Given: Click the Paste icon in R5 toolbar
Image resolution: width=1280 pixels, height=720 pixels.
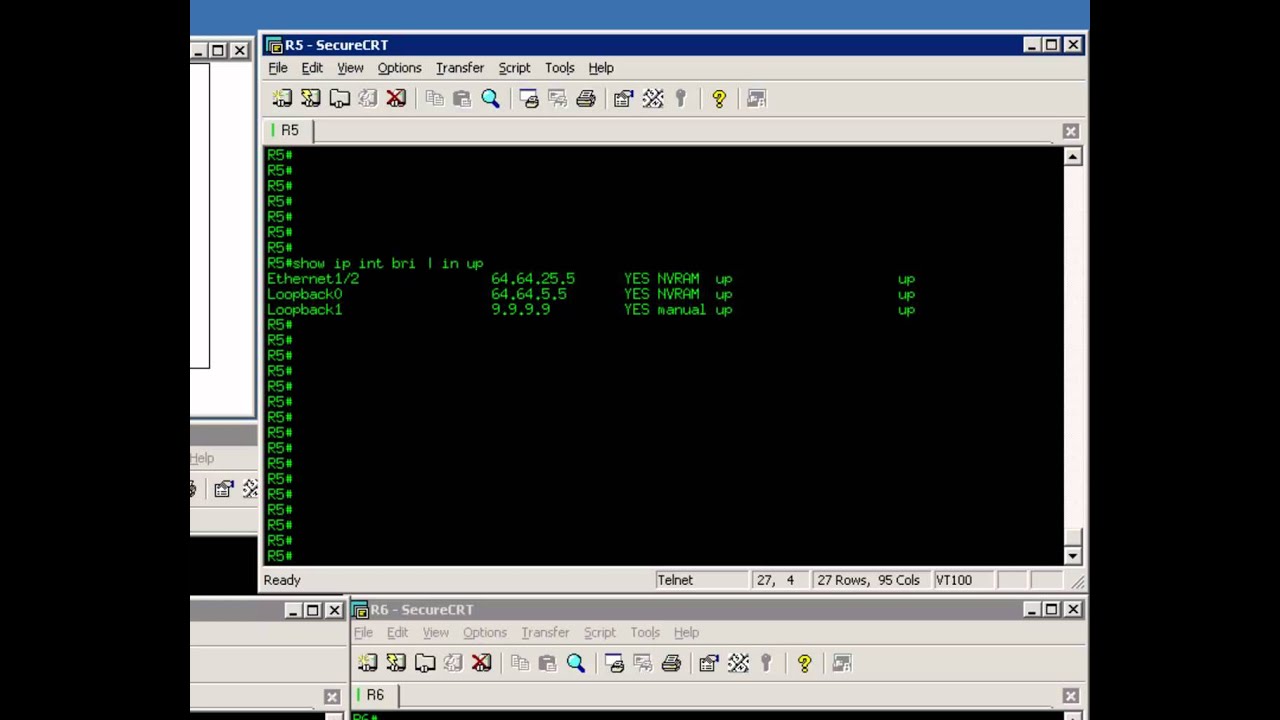Looking at the screenshot, I should (462, 98).
